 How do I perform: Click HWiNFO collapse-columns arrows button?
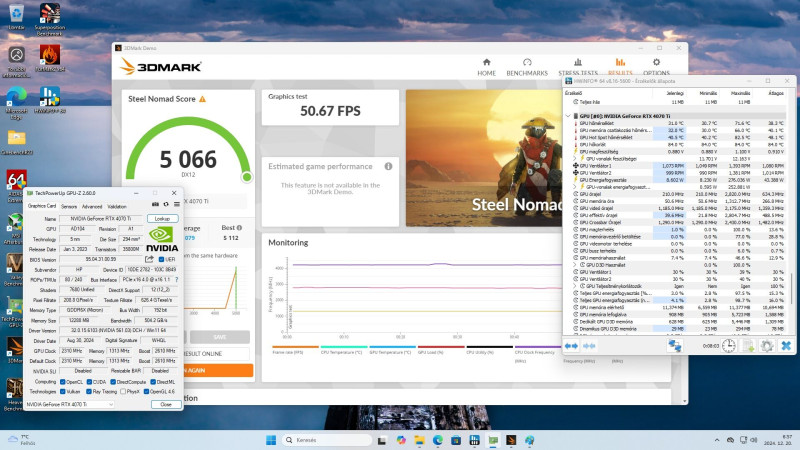click(x=589, y=346)
